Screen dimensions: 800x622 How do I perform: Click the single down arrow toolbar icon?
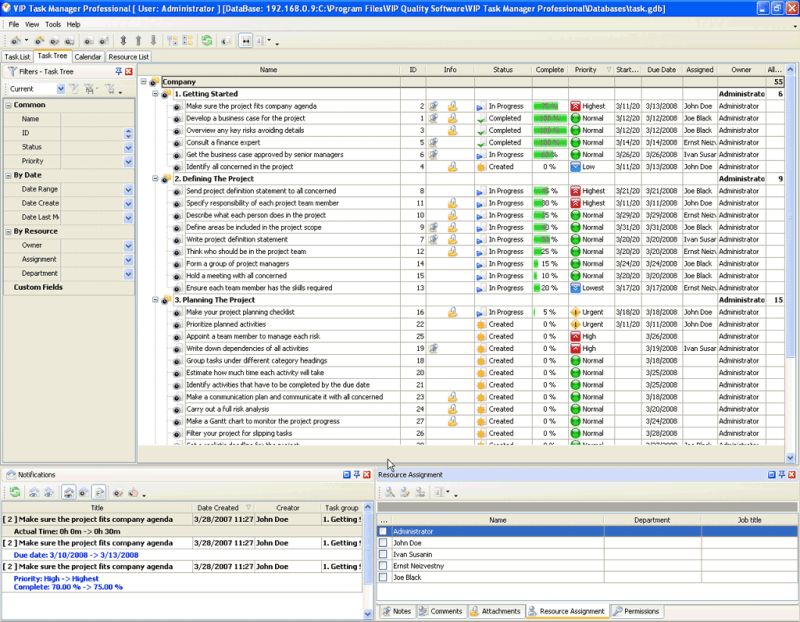click(153, 40)
